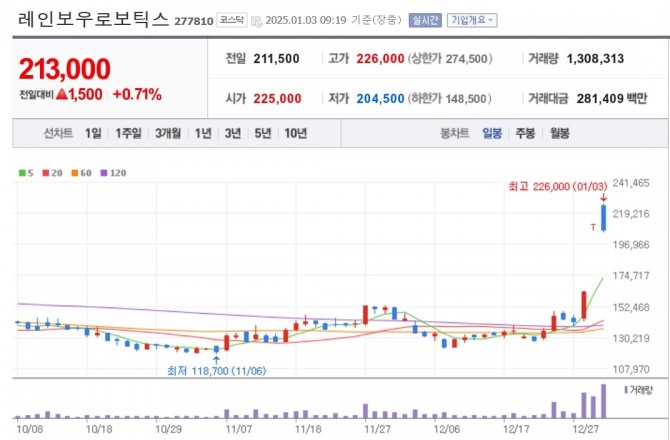Switch to the 월봉 monthly candle chart
The height and width of the screenshot is (440, 670).
pyautogui.click(x=559, y=133)
